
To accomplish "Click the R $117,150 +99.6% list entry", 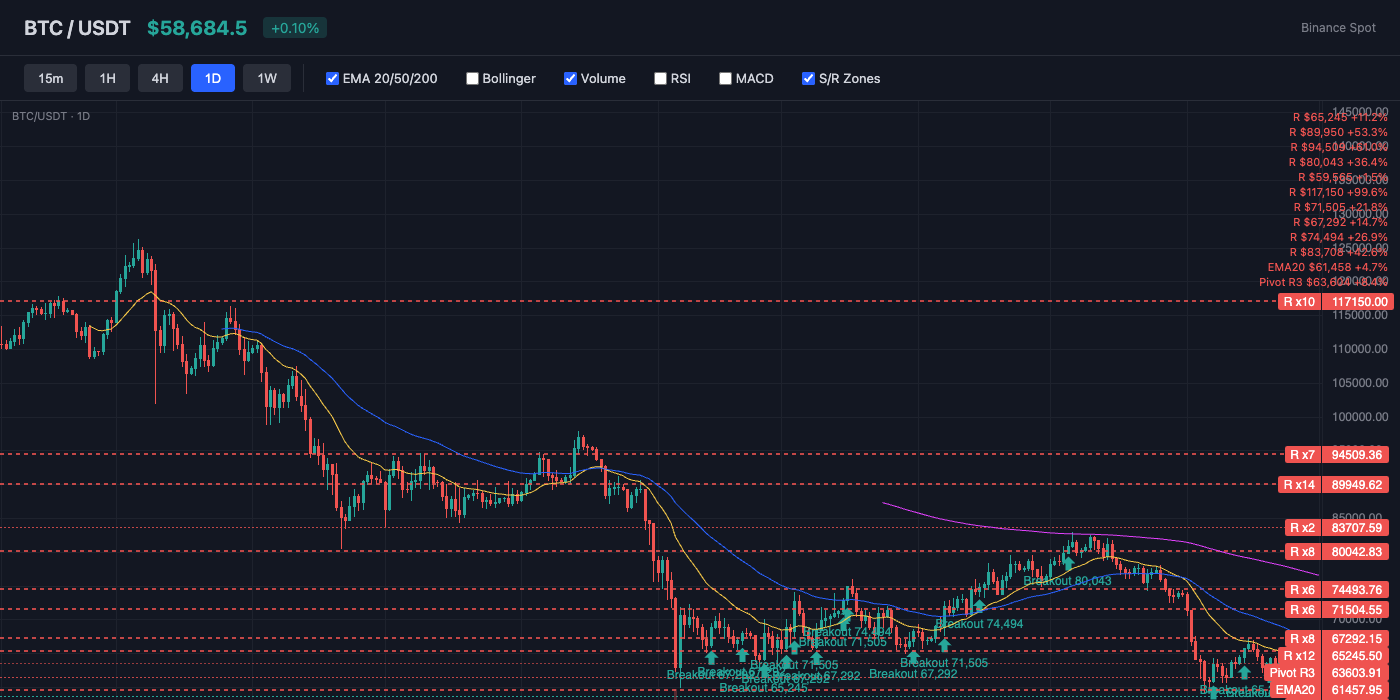I will [1338, 192].
